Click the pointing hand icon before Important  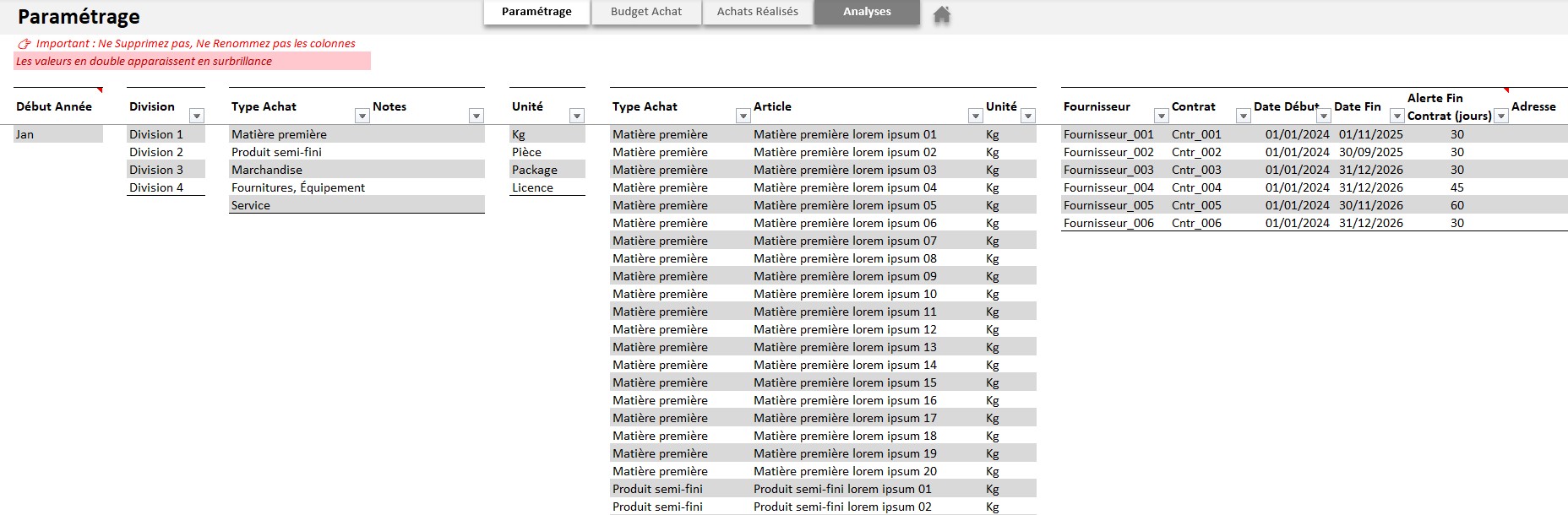tap(24, 44)
